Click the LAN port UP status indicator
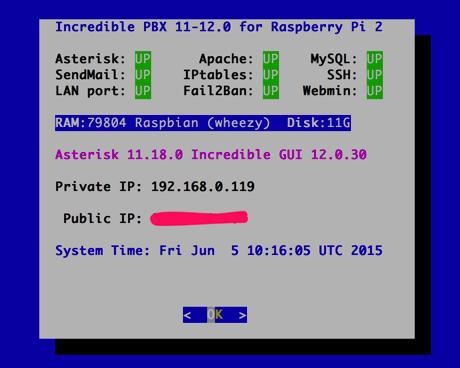Viewport: 460px width, 368px height. click(143, 91)
